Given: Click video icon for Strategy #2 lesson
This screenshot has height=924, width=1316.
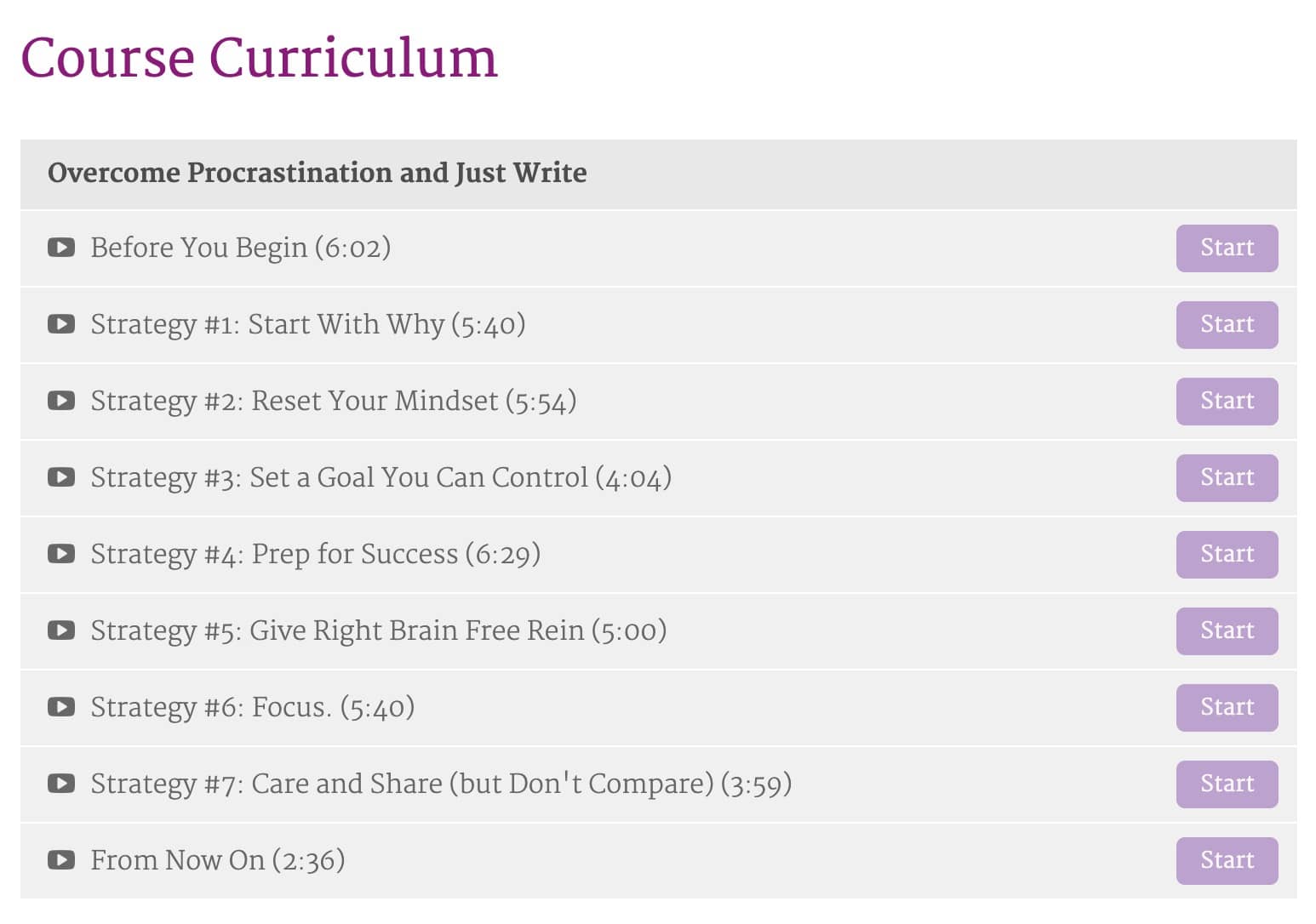Looking at the screenshot, I should coord(61,401).
